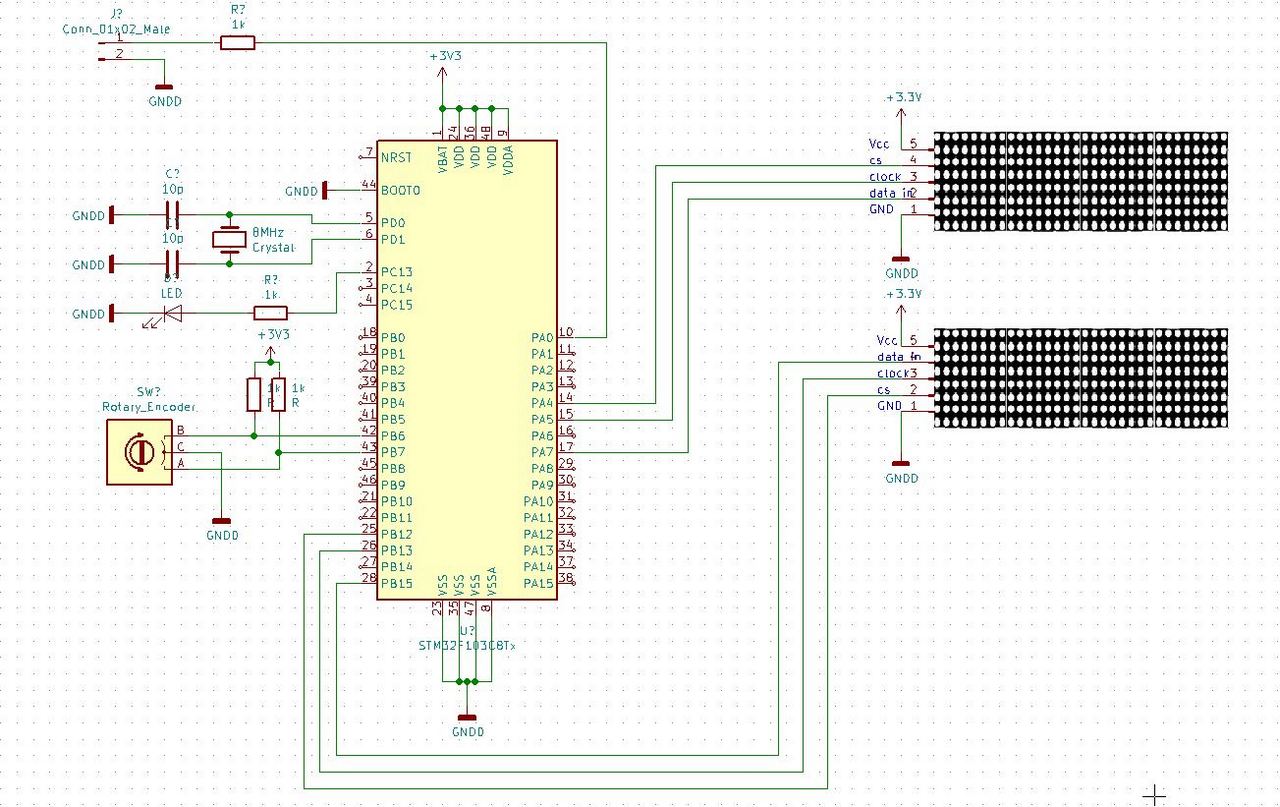
Task: Select the lower 10p capacitor on PD1 line
Action: pos(173,264)
